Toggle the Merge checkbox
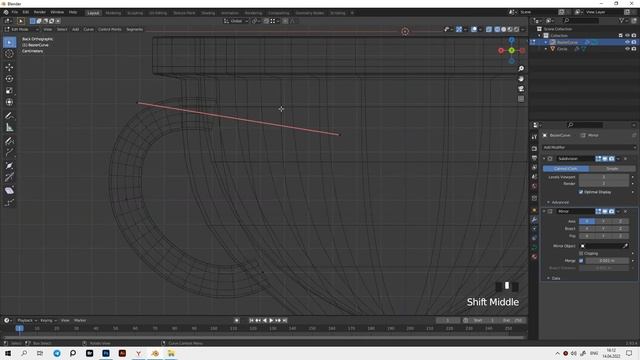 point(581,261)
